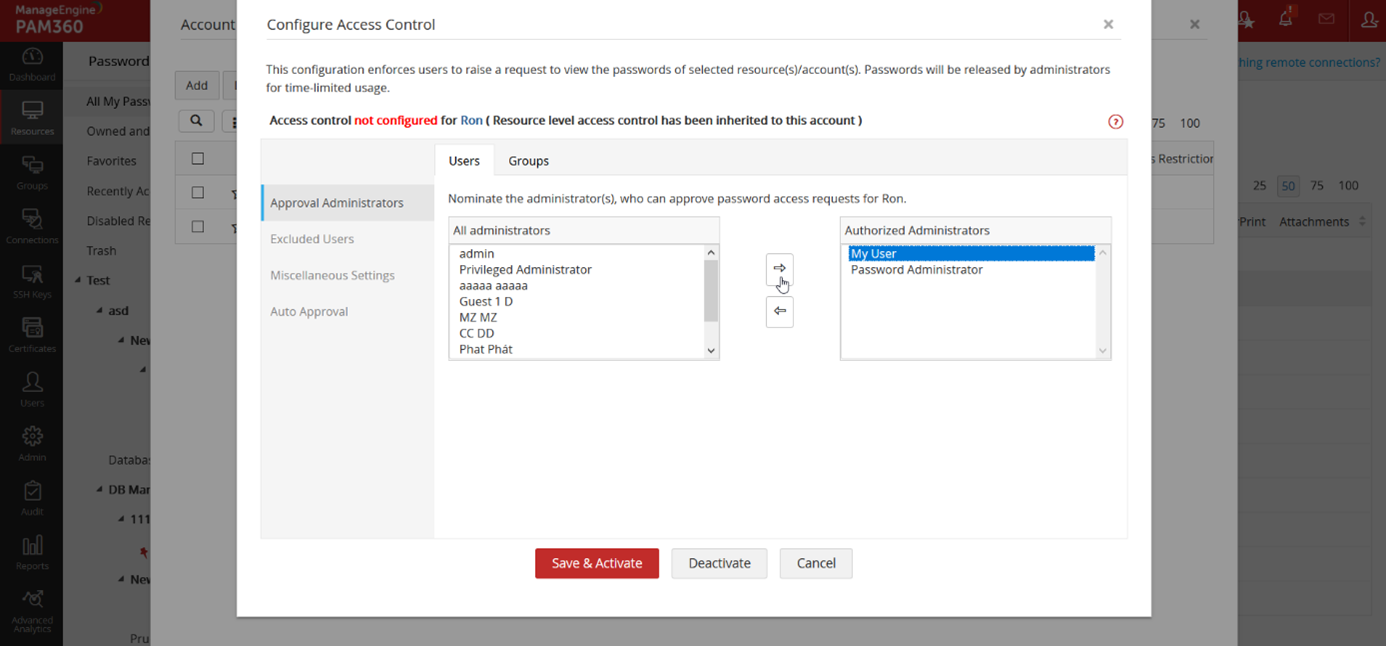Image resolution: width=1386 pixels, height=646 pixels.
Task: Check the second row checkbox in table
Action: point(197,226)
